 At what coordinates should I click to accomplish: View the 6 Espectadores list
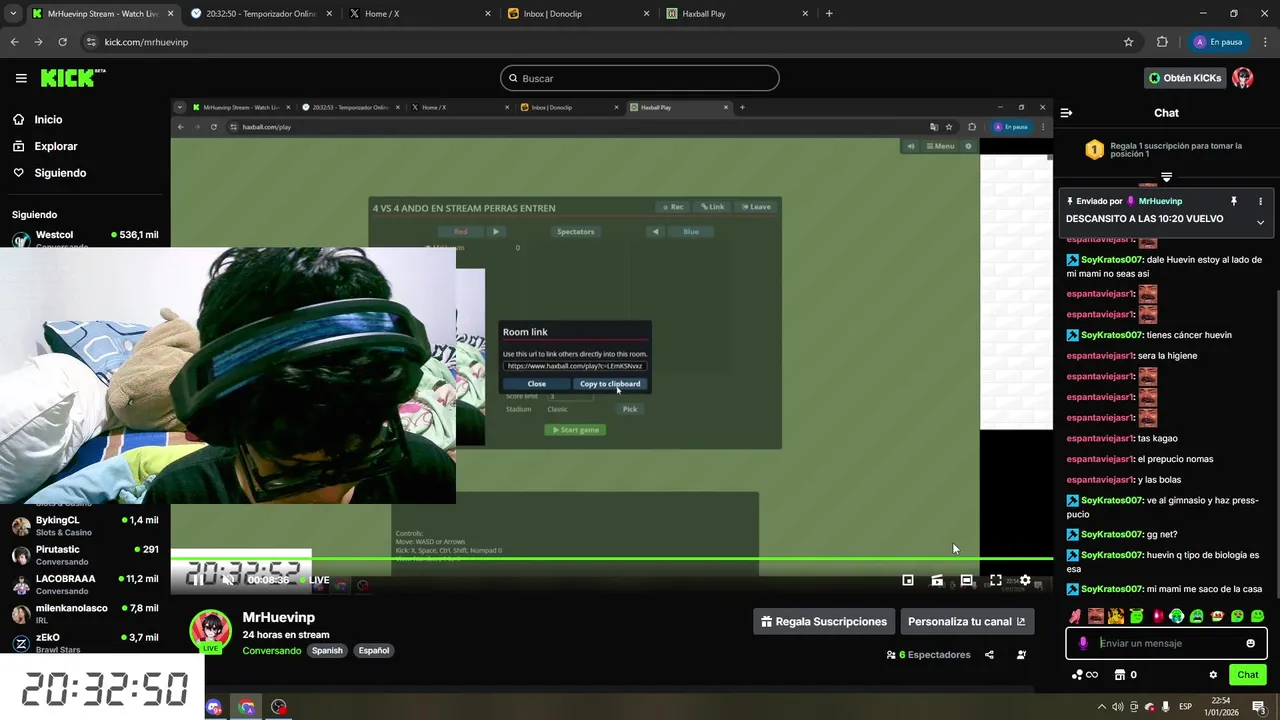click(928, 655)
